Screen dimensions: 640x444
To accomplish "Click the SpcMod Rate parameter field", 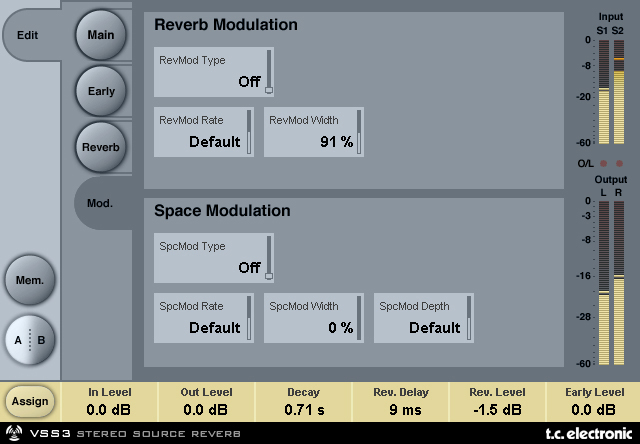I will point(203,318).
